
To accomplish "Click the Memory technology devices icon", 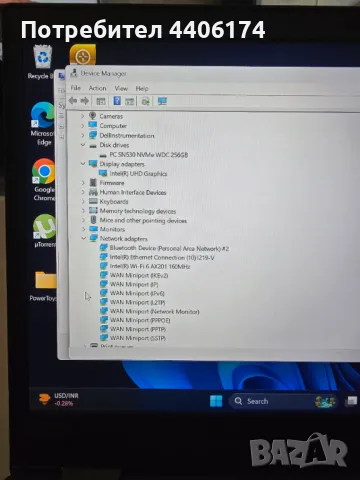I will (x=93, y=210).
